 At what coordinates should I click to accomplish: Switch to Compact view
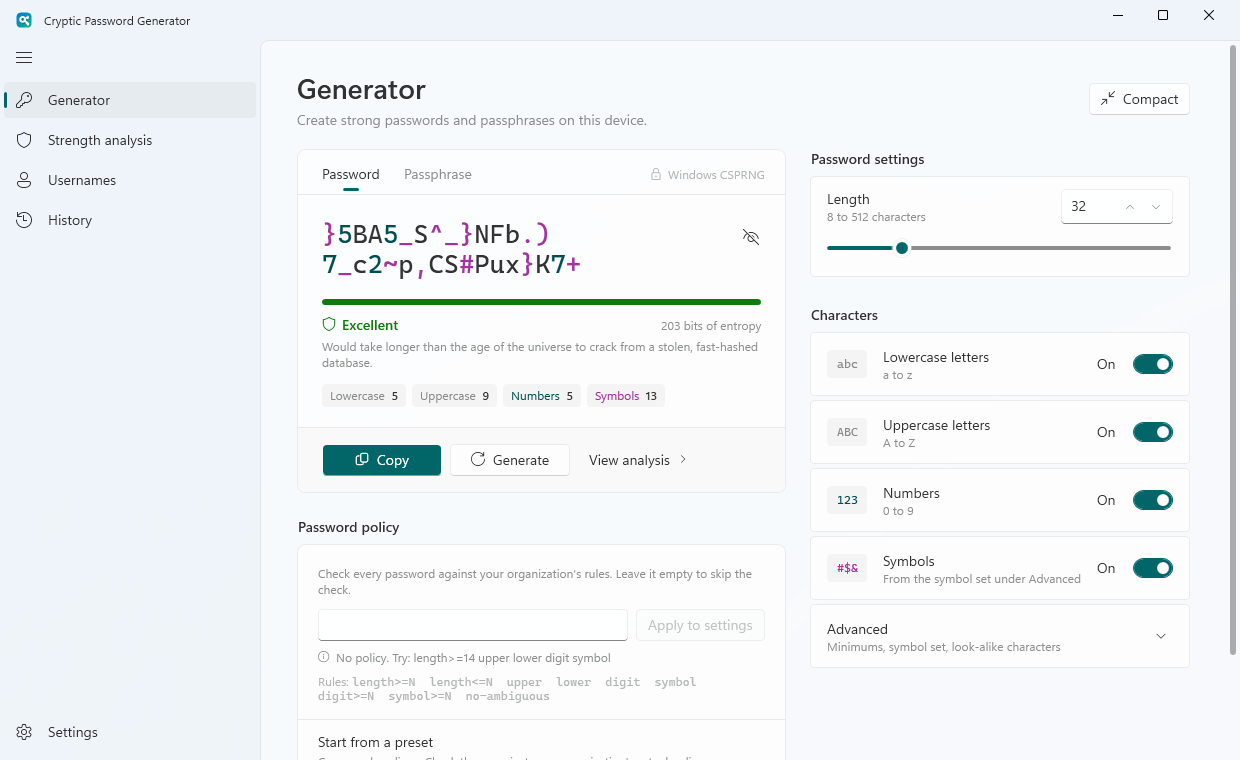tap(1139, 99)
